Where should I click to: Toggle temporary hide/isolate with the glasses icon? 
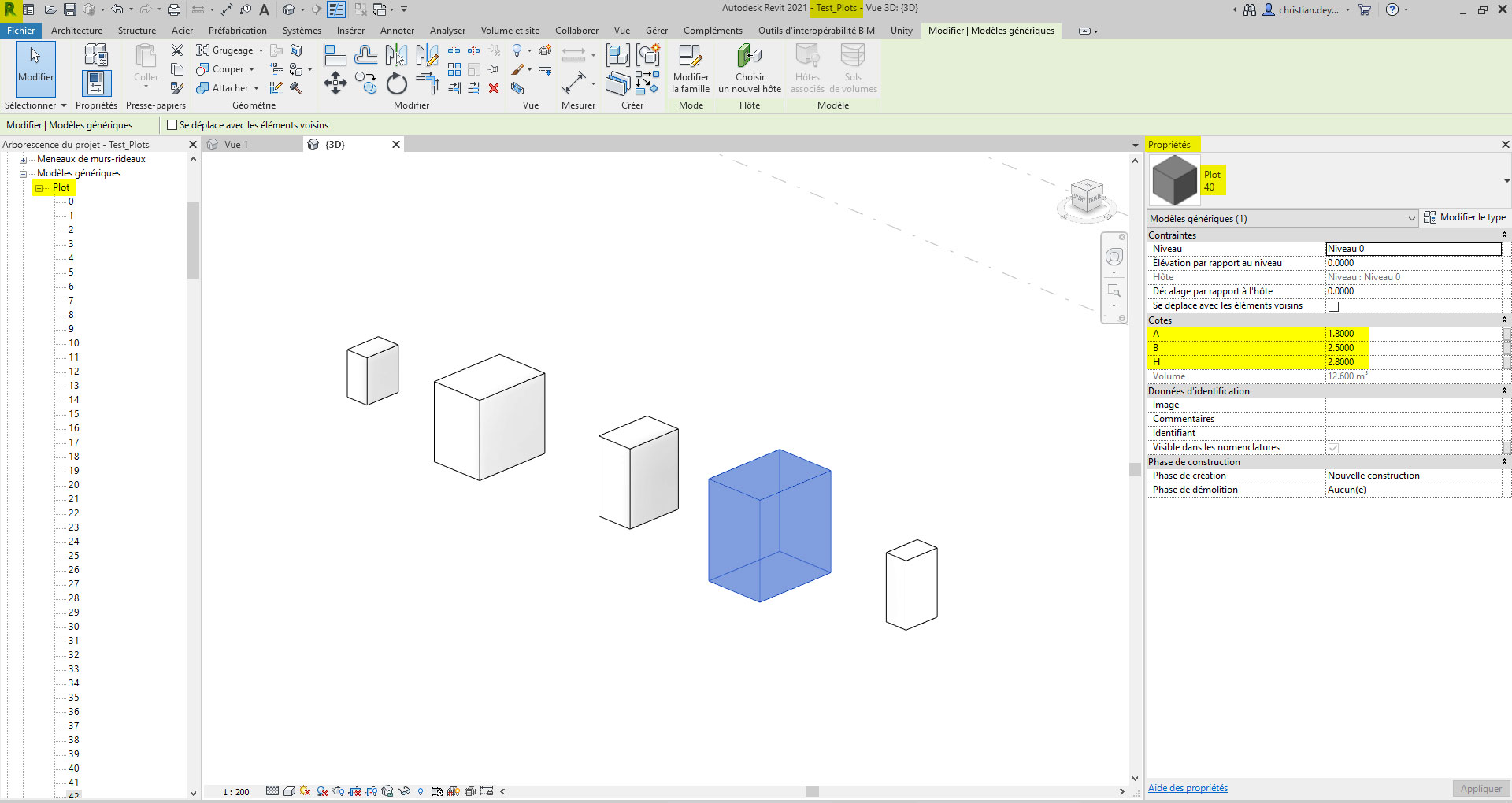[404, 792]
